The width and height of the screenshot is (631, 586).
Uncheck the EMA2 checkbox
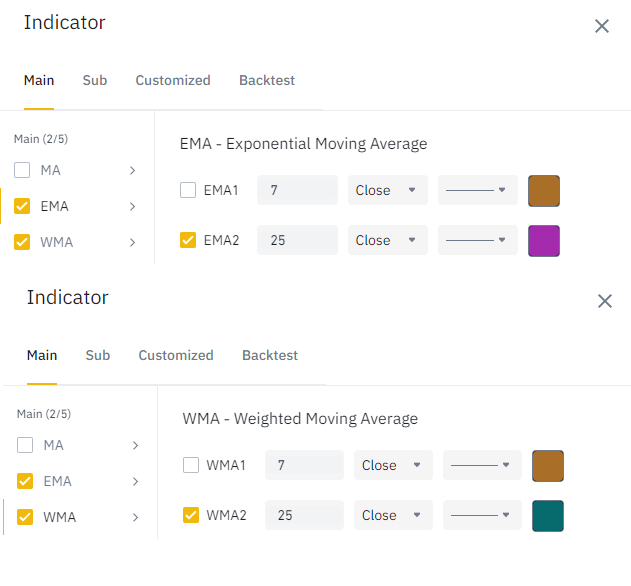click(x=188, y=240)
